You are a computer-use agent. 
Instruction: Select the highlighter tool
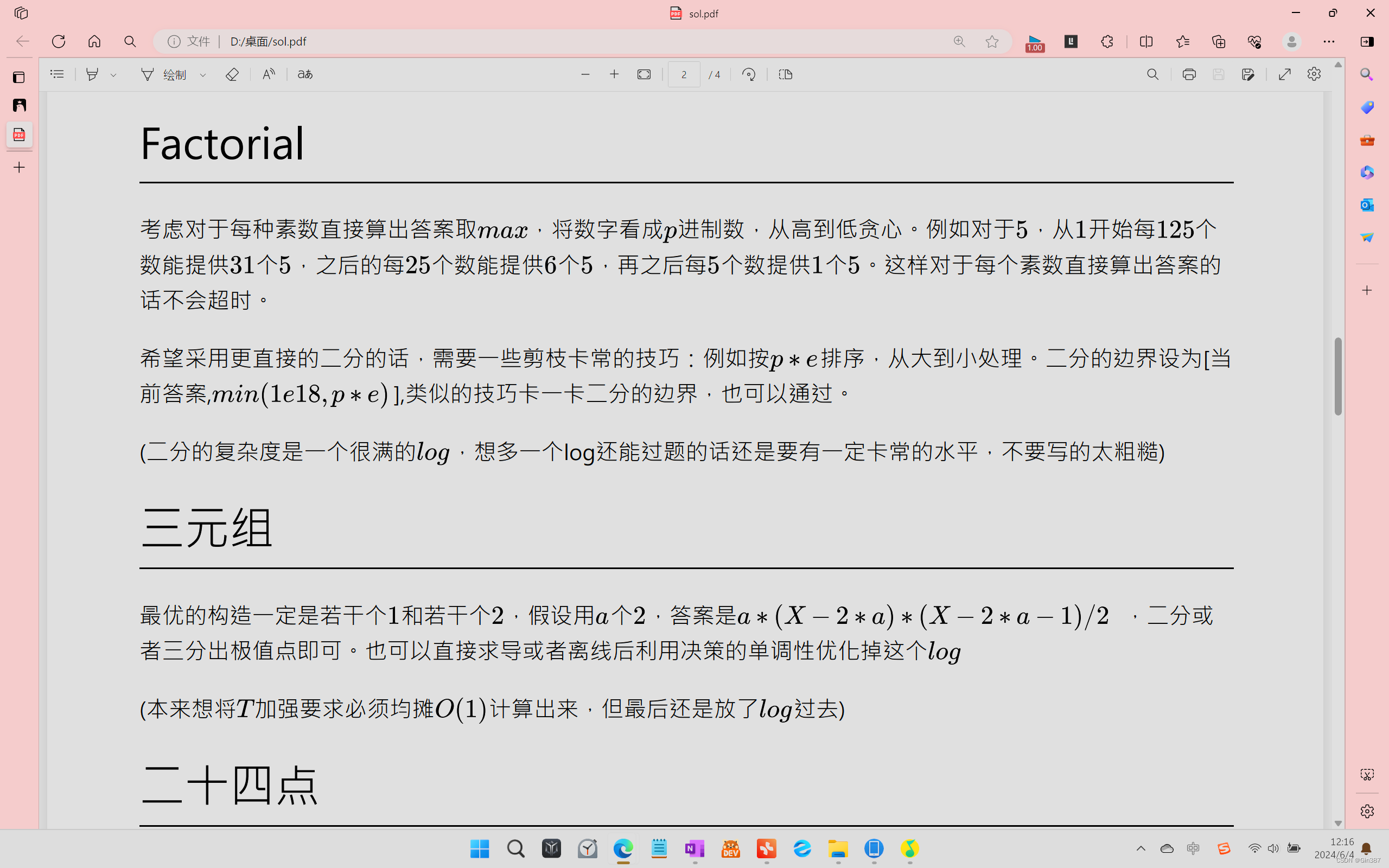point(93,74)
